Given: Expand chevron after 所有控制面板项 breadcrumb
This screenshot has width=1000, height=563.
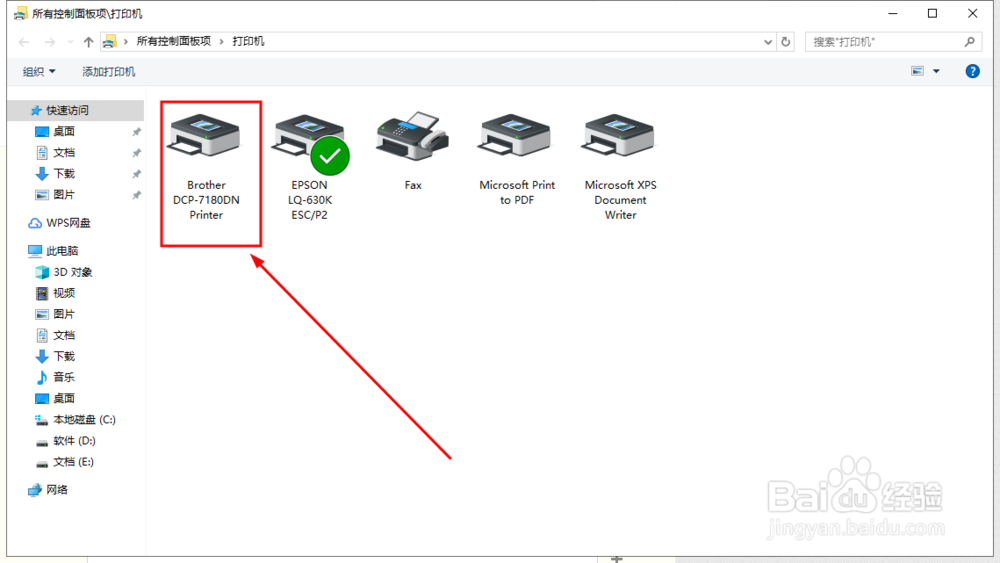Looking at the screenshot, I should (221, 41).
